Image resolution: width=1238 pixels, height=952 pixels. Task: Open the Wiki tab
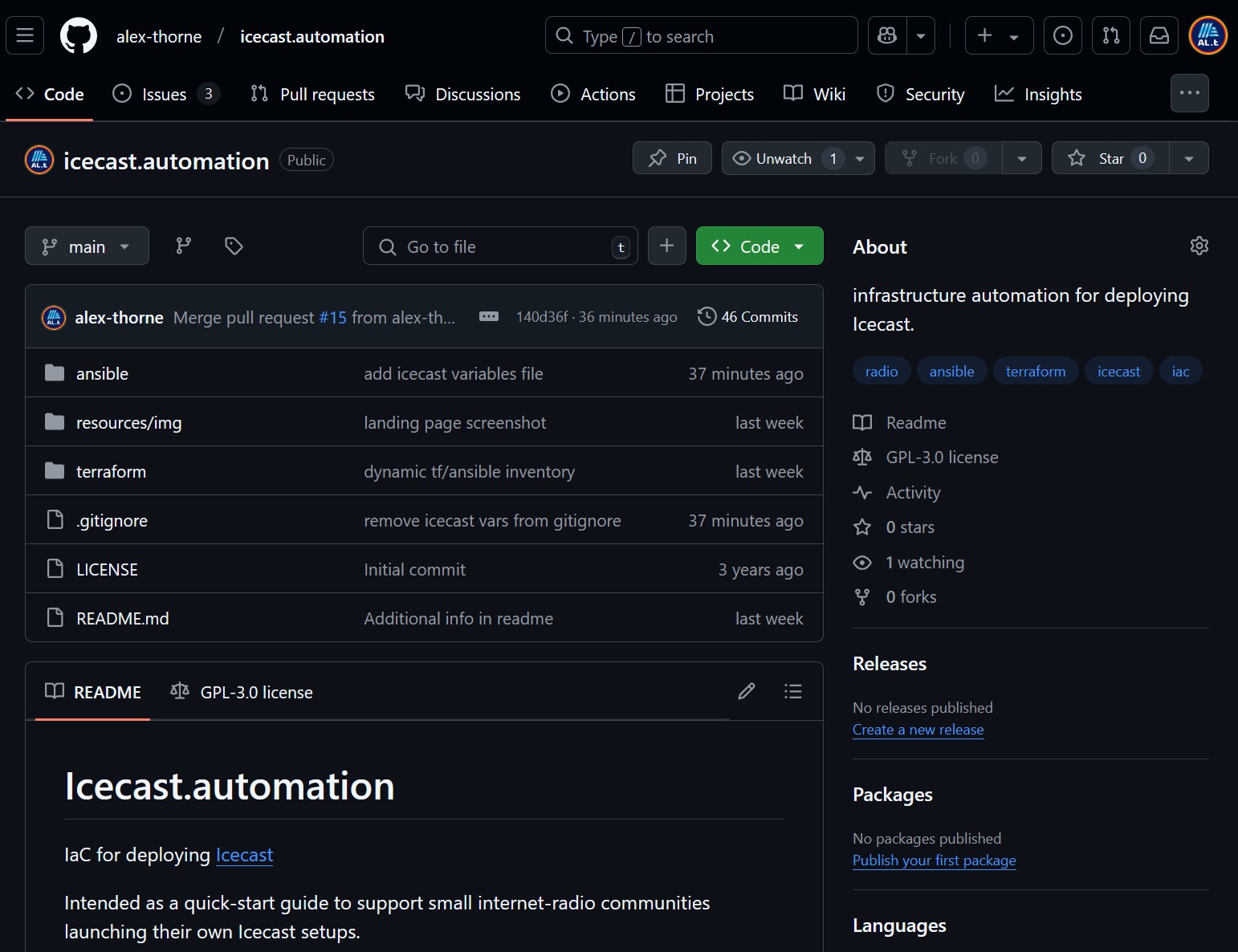point(815,94)
